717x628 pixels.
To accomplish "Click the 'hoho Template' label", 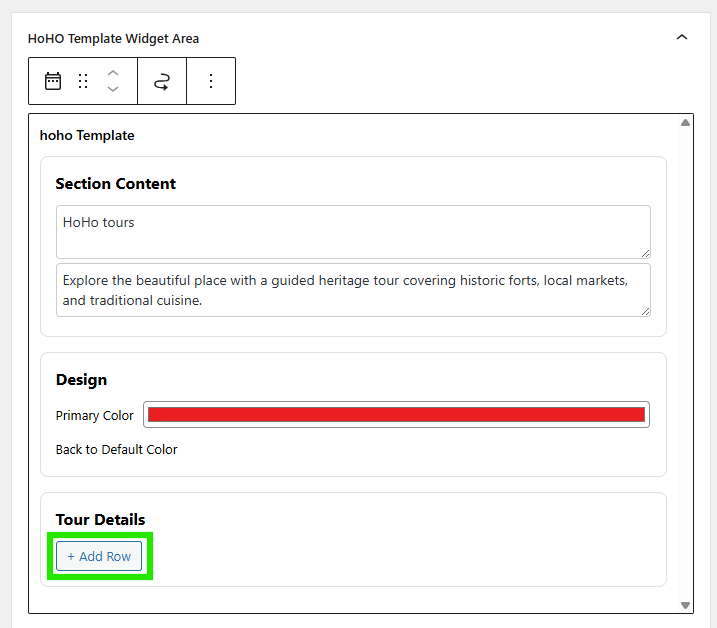I will click(87, 135).
